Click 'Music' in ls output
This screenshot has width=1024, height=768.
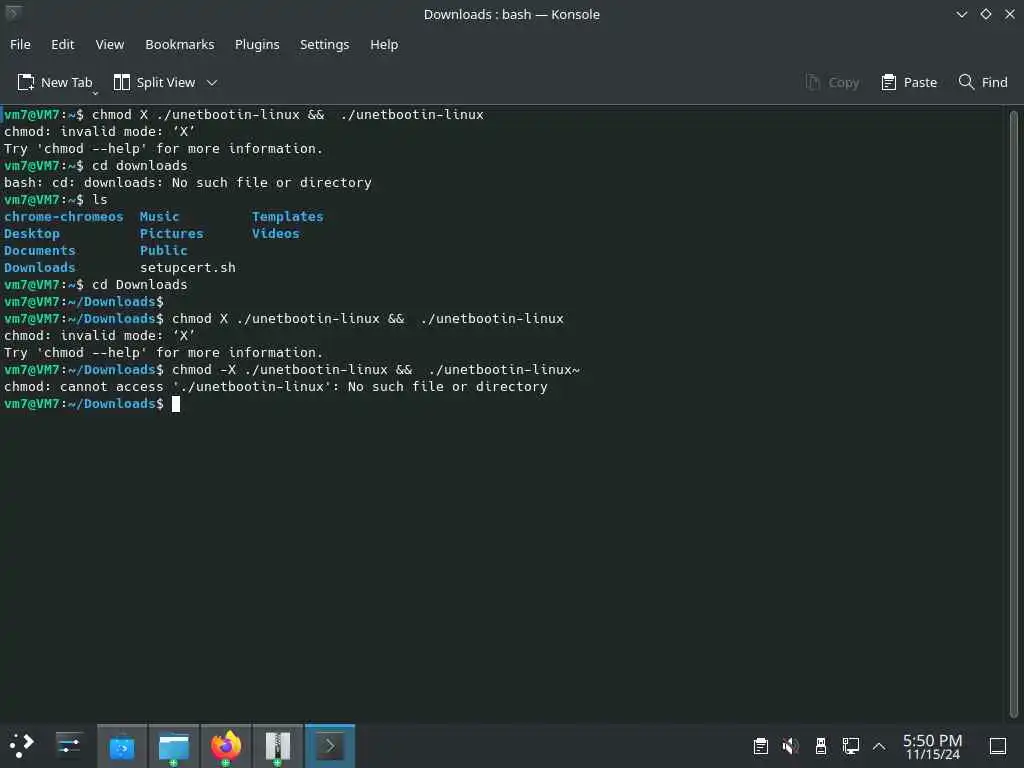159,217
